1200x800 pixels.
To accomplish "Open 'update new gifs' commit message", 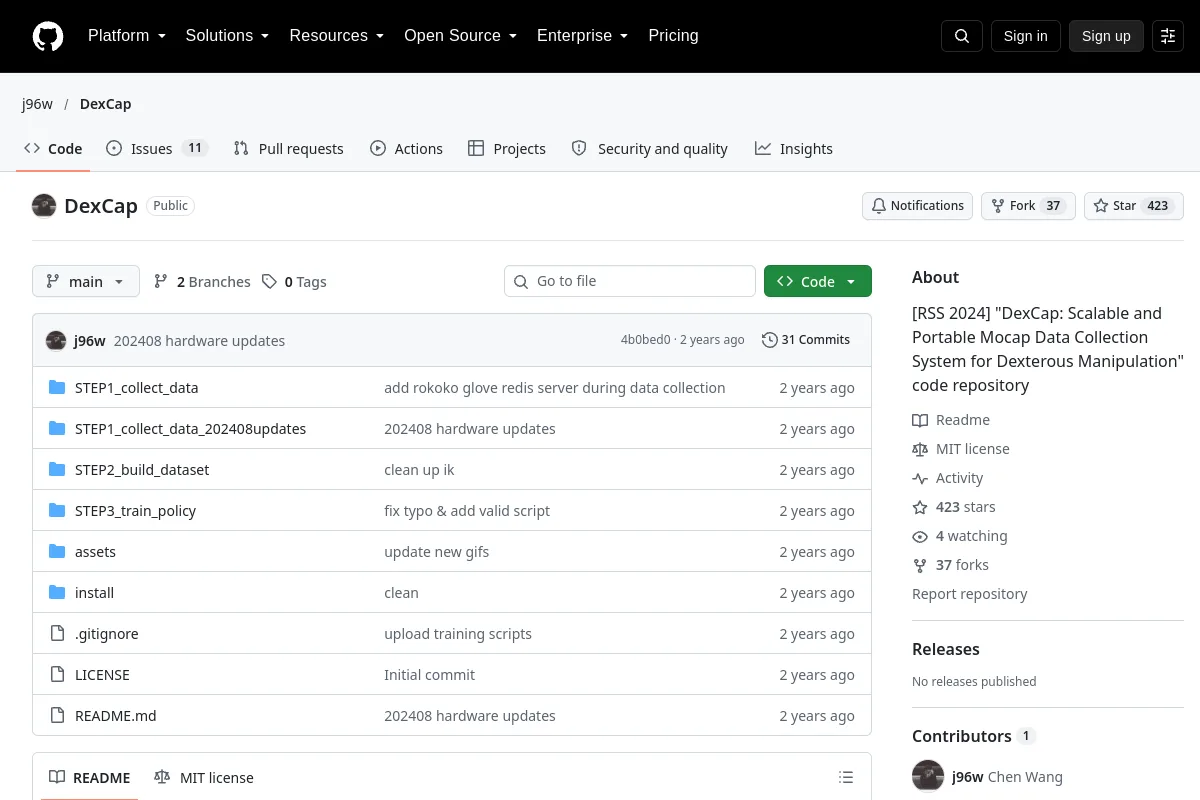I will [x=437, y=552].
